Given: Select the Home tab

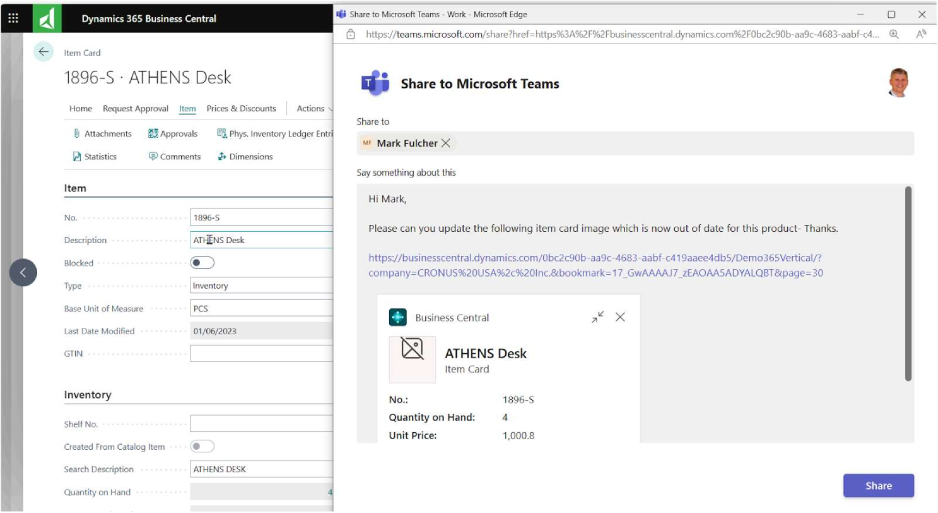Looking at the screenshot, I should click(80, 108).
